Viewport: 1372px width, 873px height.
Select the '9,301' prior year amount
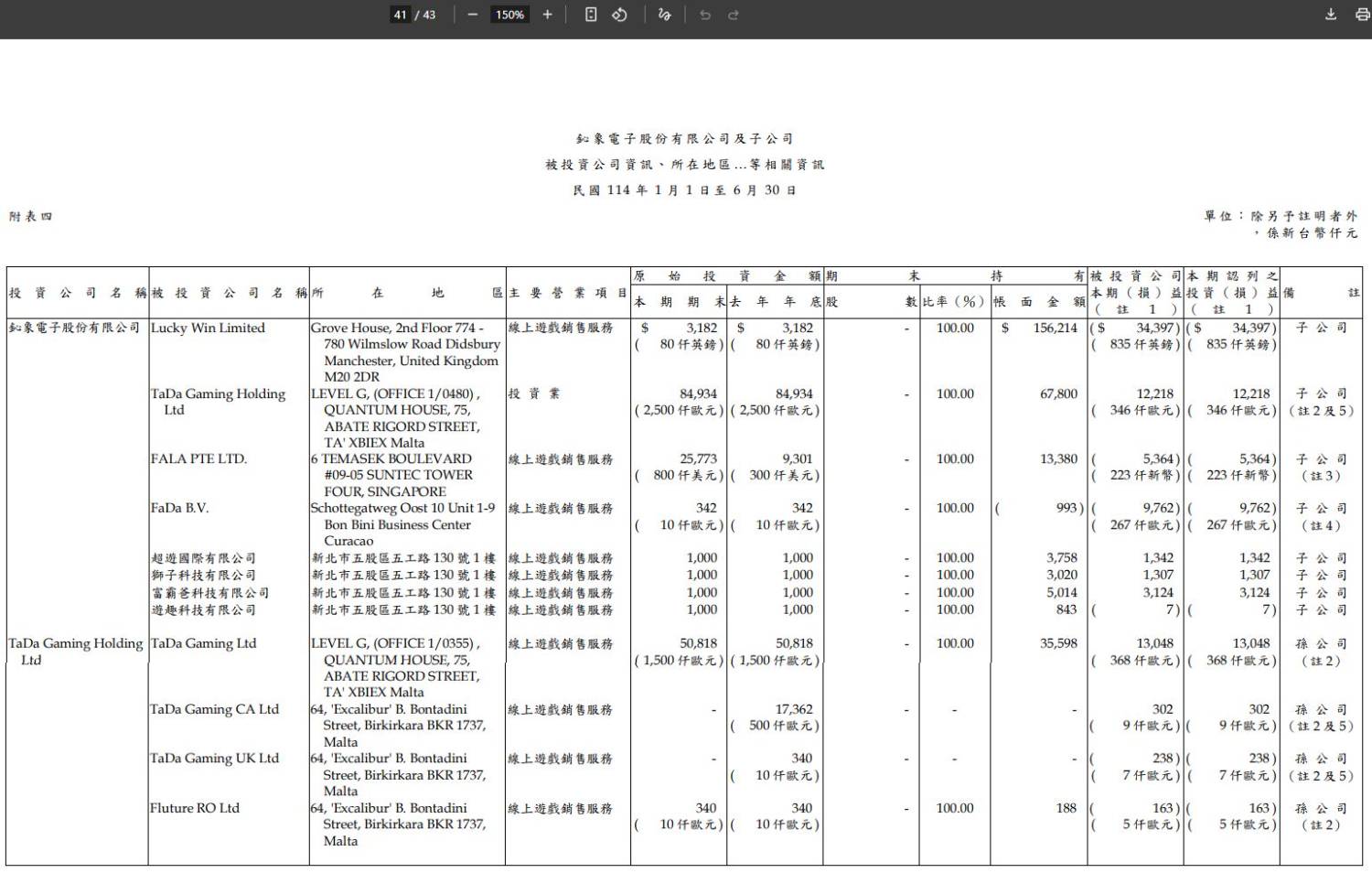click(x=798, y=459)
